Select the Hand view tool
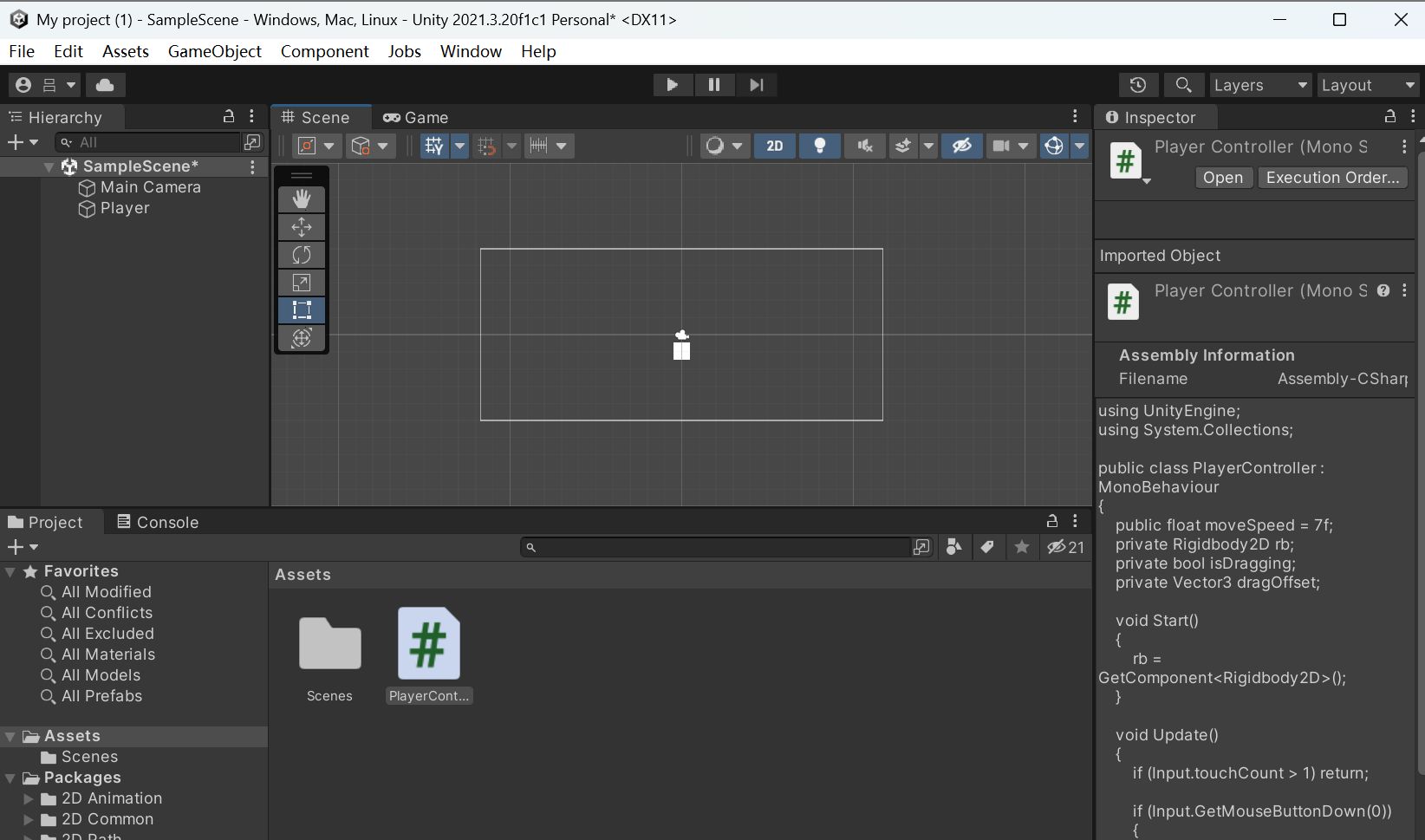The image size is (1425, 840). tap(302, 199)
